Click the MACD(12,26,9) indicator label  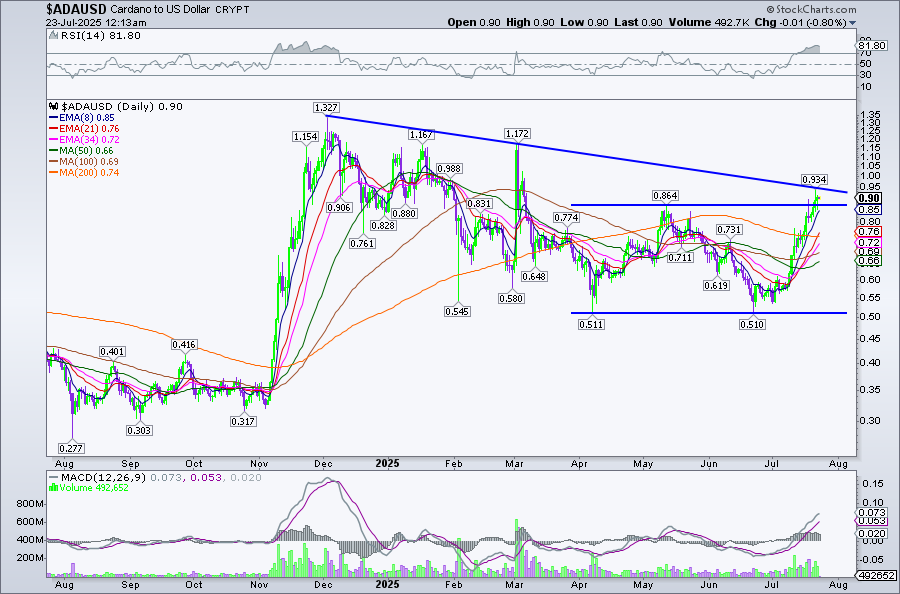point(103,477)
